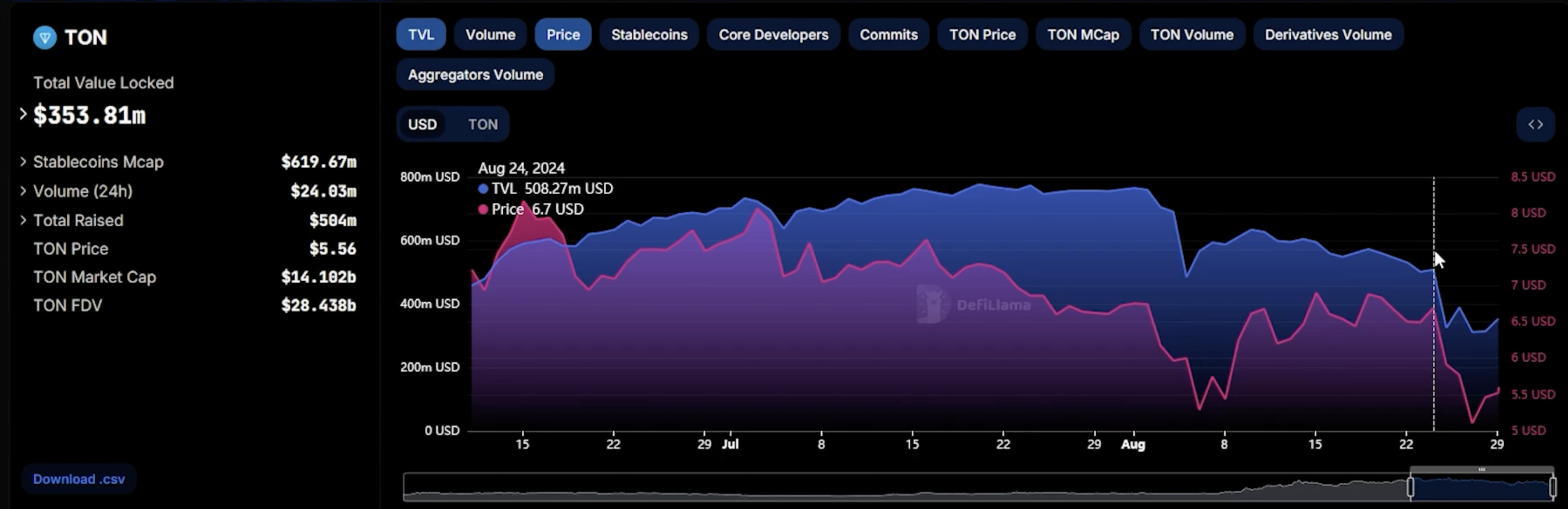
Task: Open the embed code chart icon
Action: pyautogui.click(x=1535, y=124)
